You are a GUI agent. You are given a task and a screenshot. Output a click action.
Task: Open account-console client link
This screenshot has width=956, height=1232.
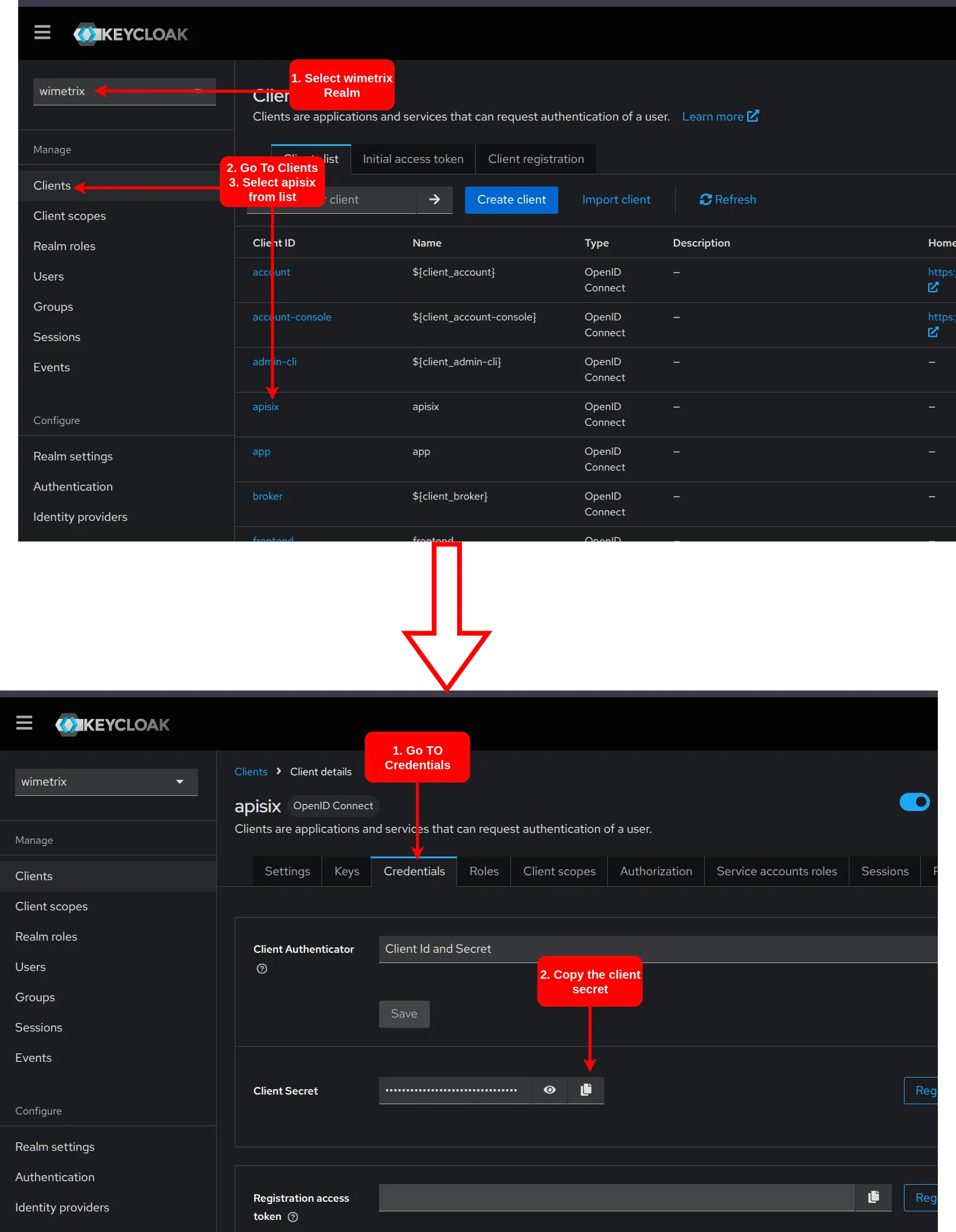click(292, 317)
